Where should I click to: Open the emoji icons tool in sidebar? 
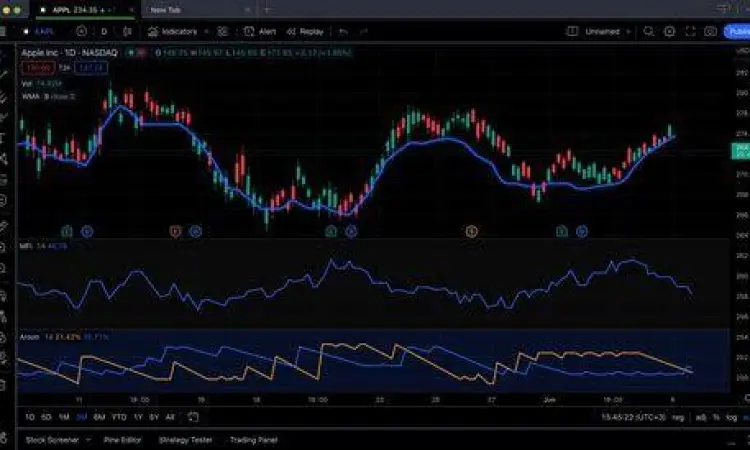[3, 200]
